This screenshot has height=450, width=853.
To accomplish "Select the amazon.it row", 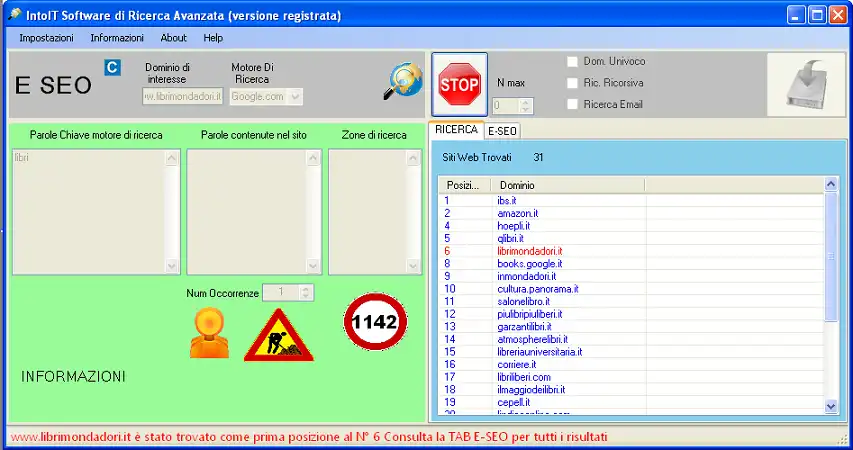I will coord(631,213).
